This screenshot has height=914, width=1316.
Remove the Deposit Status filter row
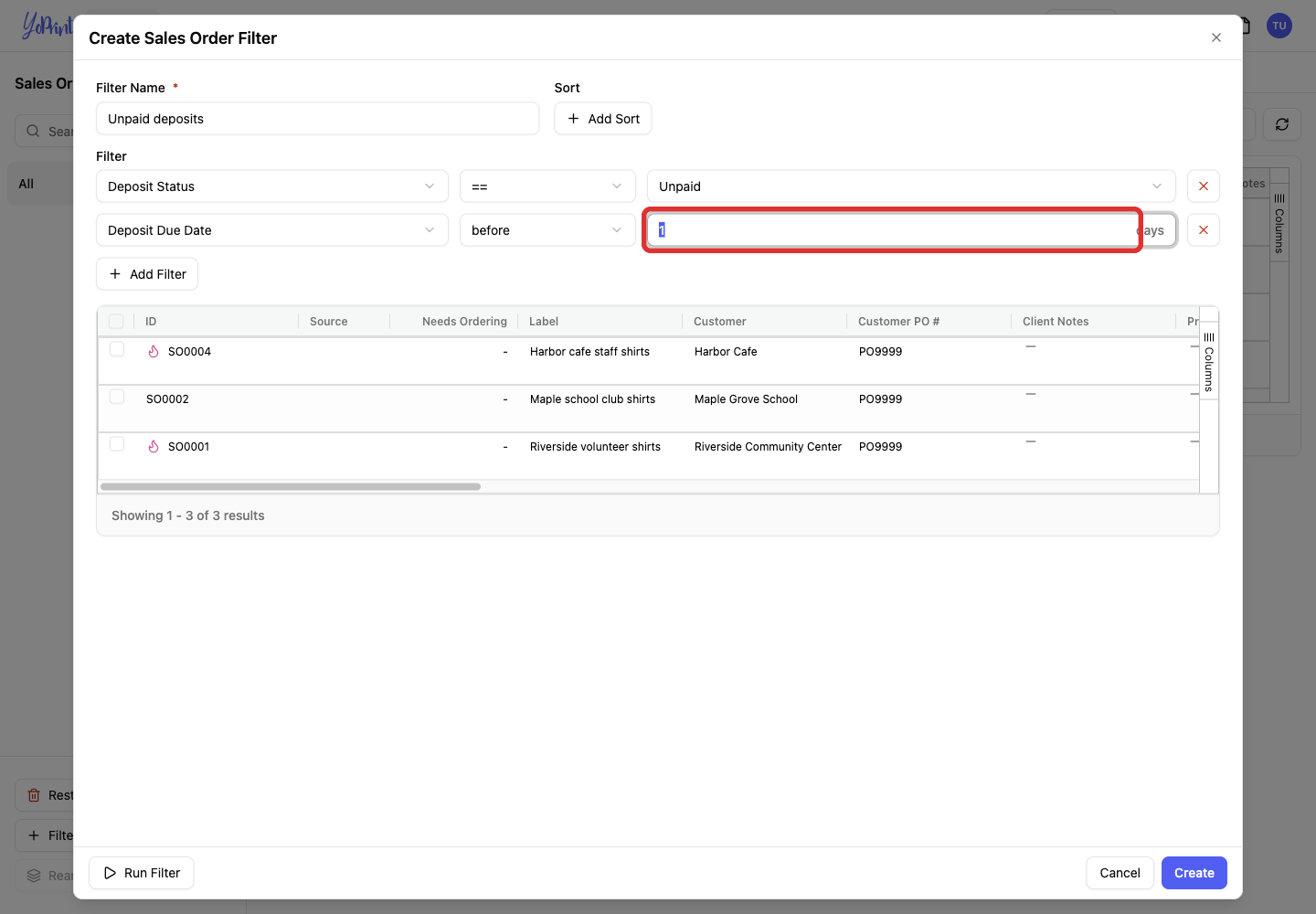(1204, 186)
